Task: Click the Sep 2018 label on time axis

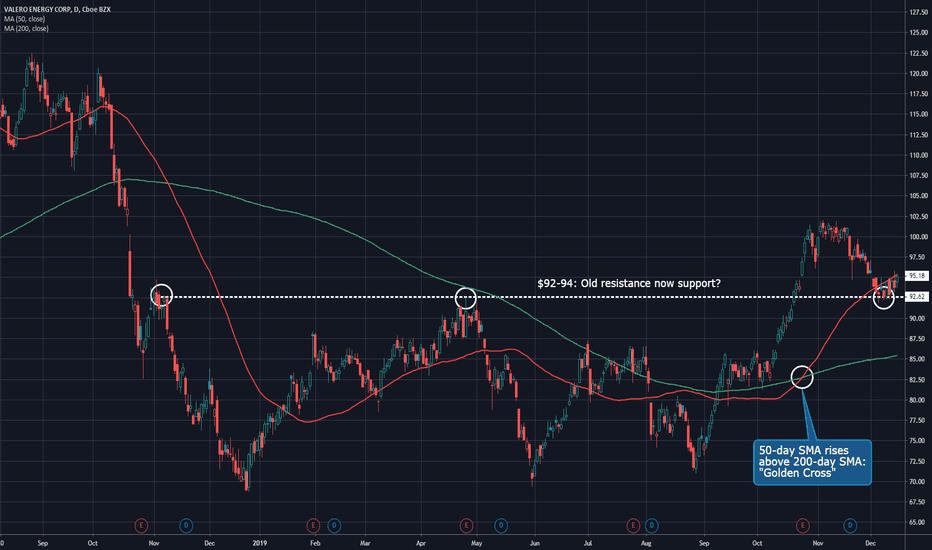Action: (x=42, y=543)
